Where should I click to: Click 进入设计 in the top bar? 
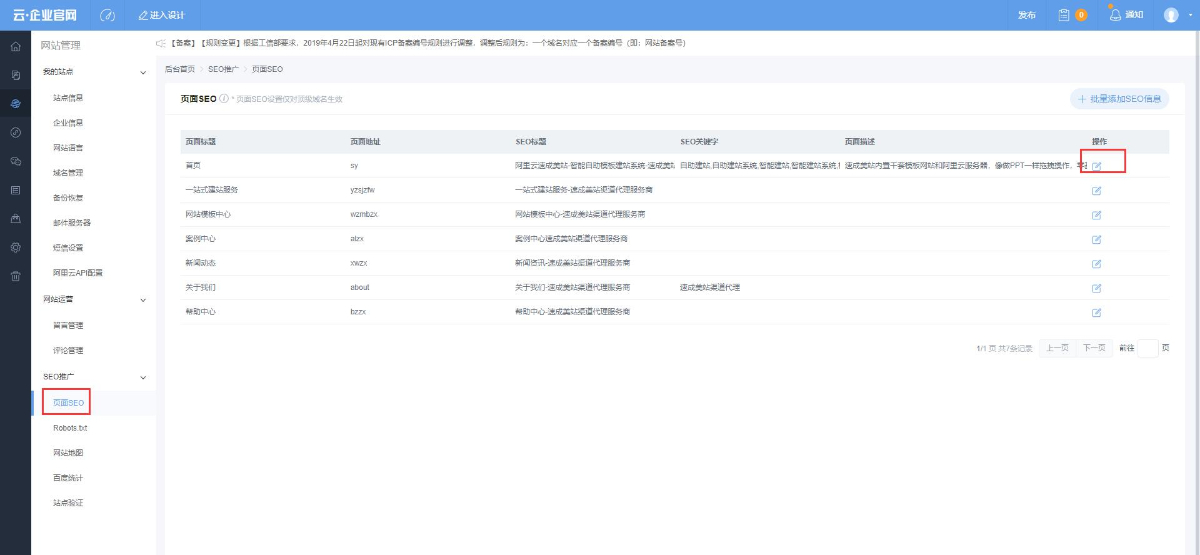point(162,15)
